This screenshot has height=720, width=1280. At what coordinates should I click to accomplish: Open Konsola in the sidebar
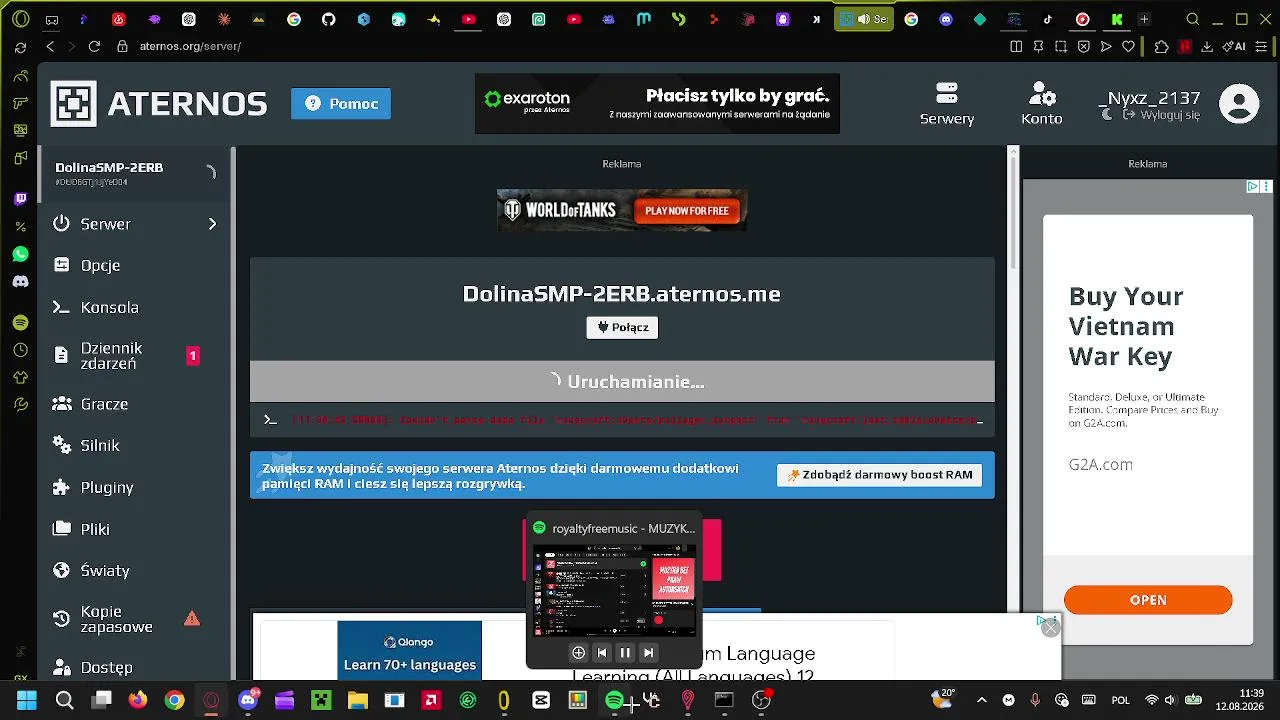(135, 307)
